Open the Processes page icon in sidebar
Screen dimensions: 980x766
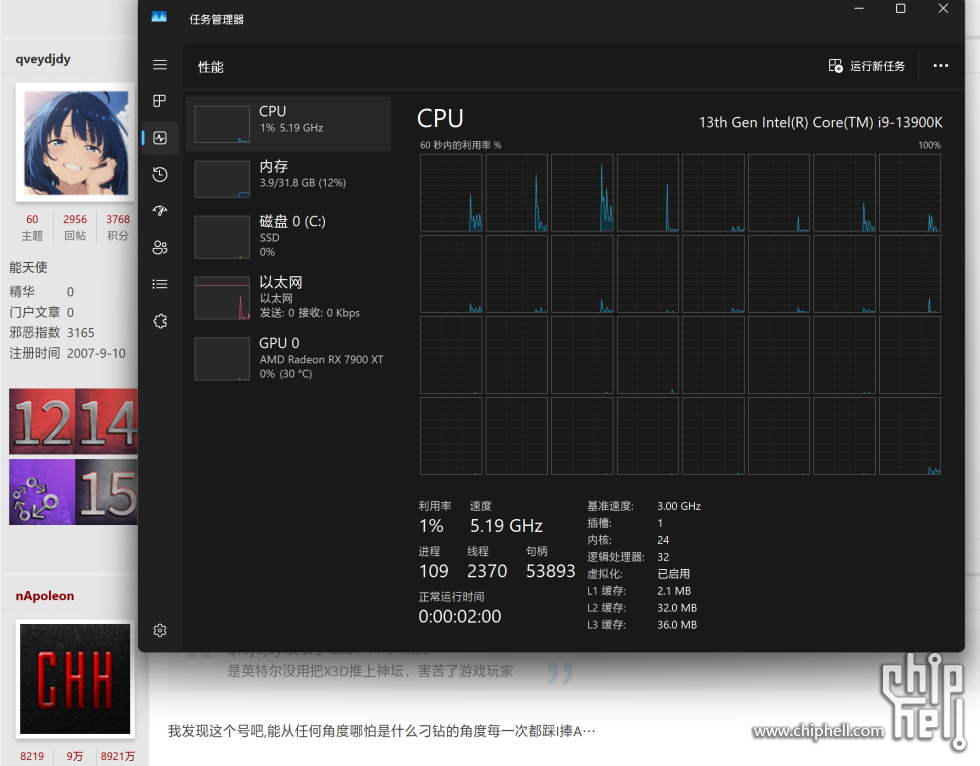160,101
